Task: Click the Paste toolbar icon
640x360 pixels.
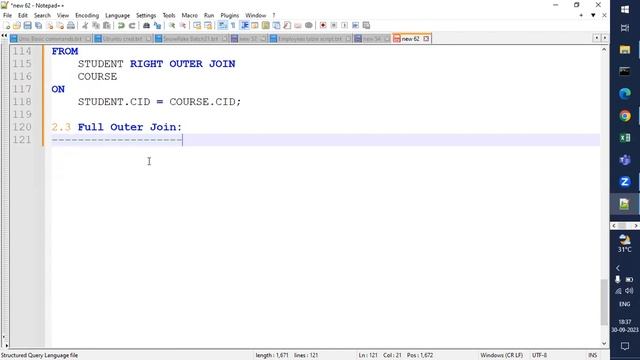Action: [x=107, y=25]
